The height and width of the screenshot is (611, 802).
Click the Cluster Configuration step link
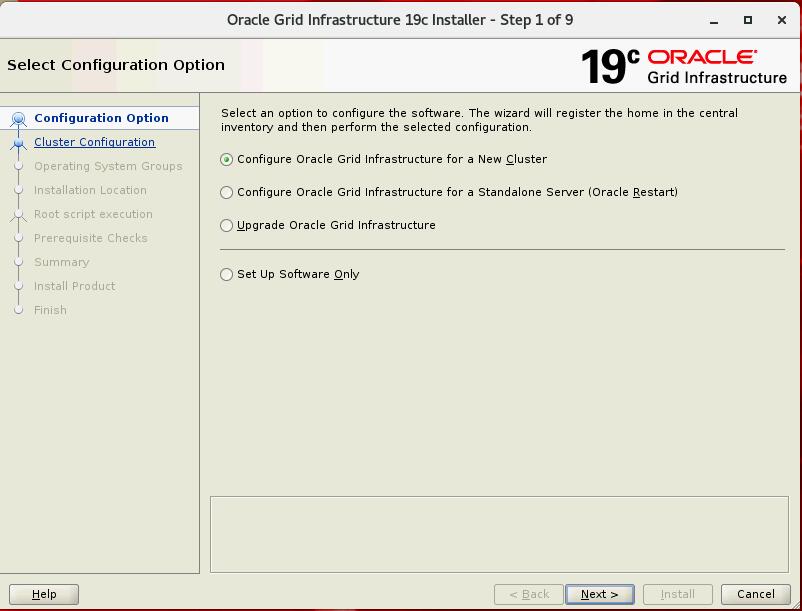[94, 142]
